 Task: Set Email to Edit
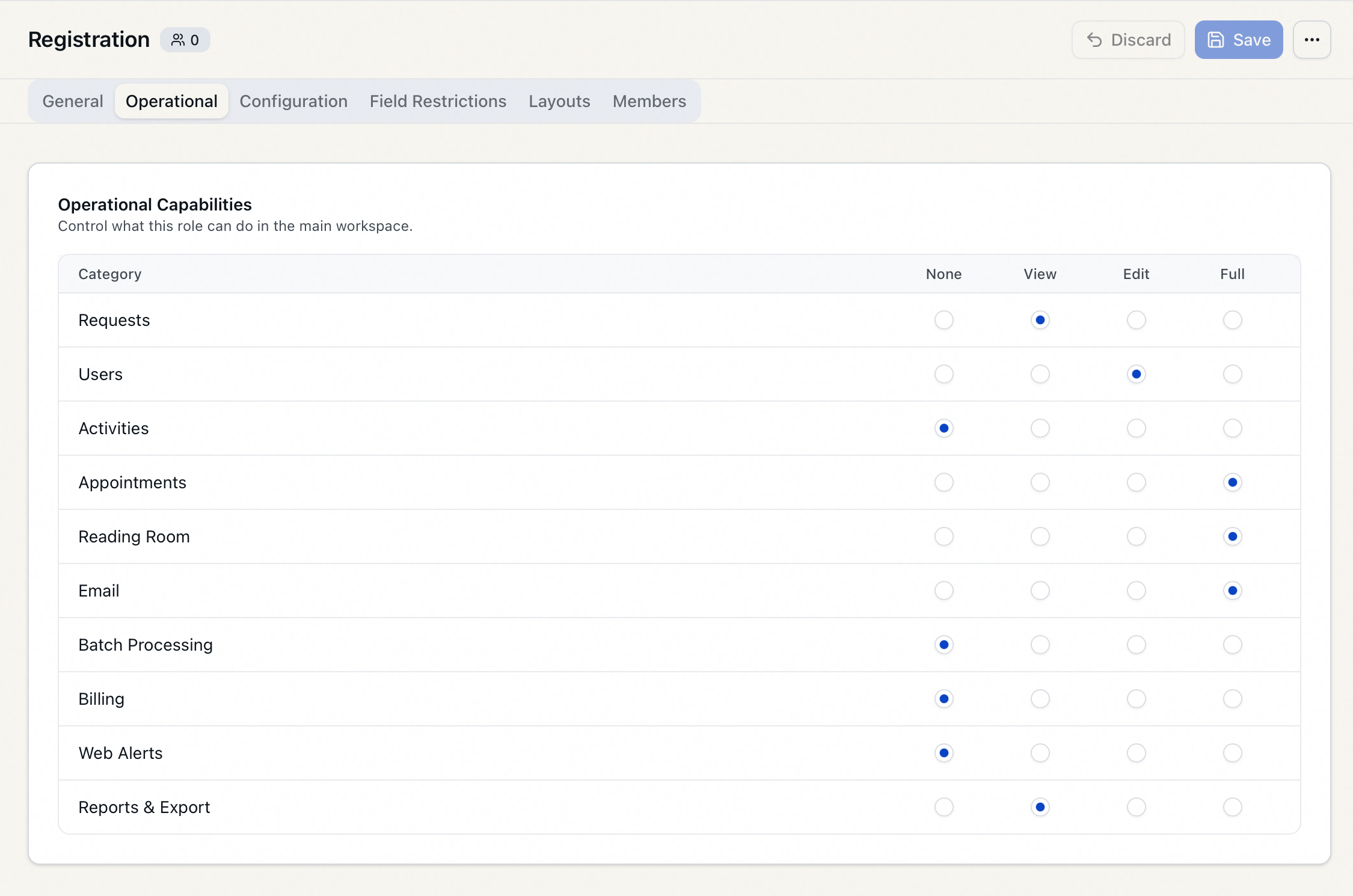[x=1137, y=591]
